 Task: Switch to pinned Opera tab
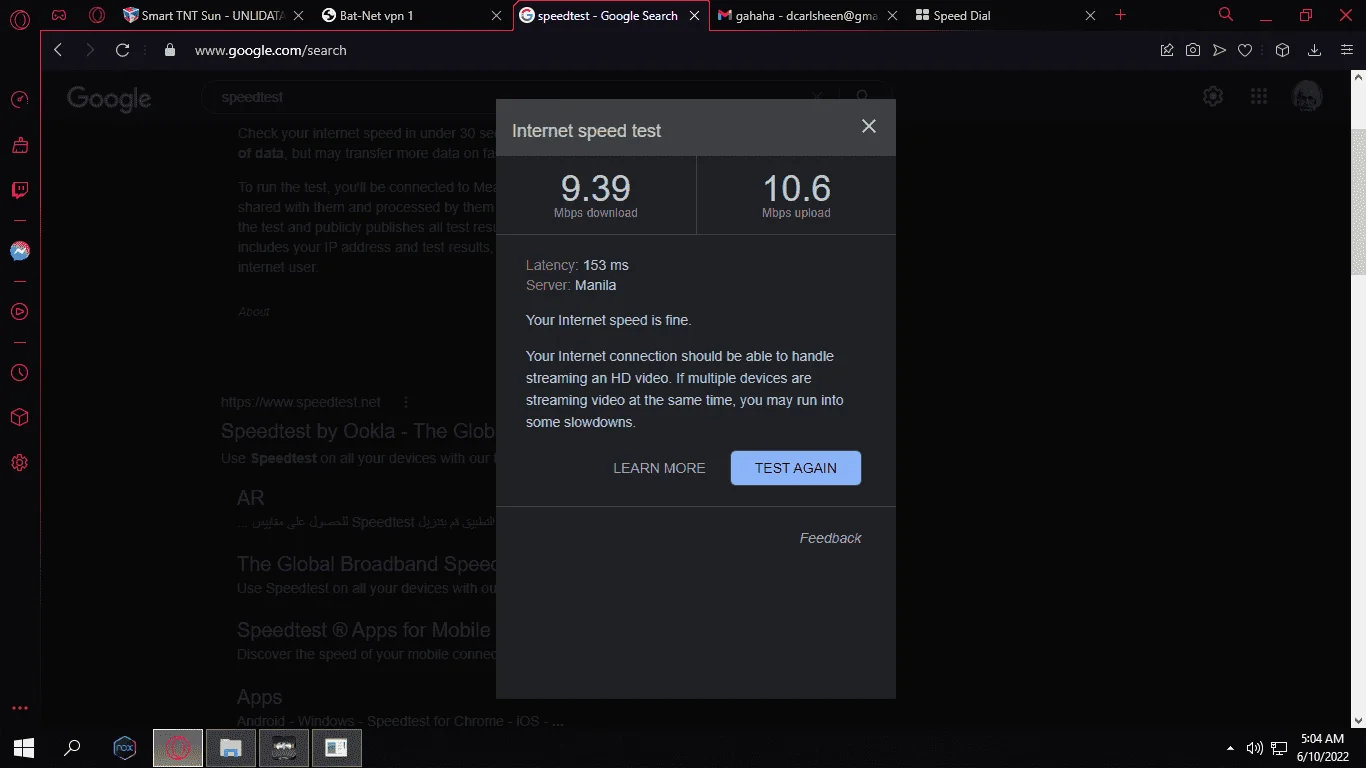click(x=97, y=15)
